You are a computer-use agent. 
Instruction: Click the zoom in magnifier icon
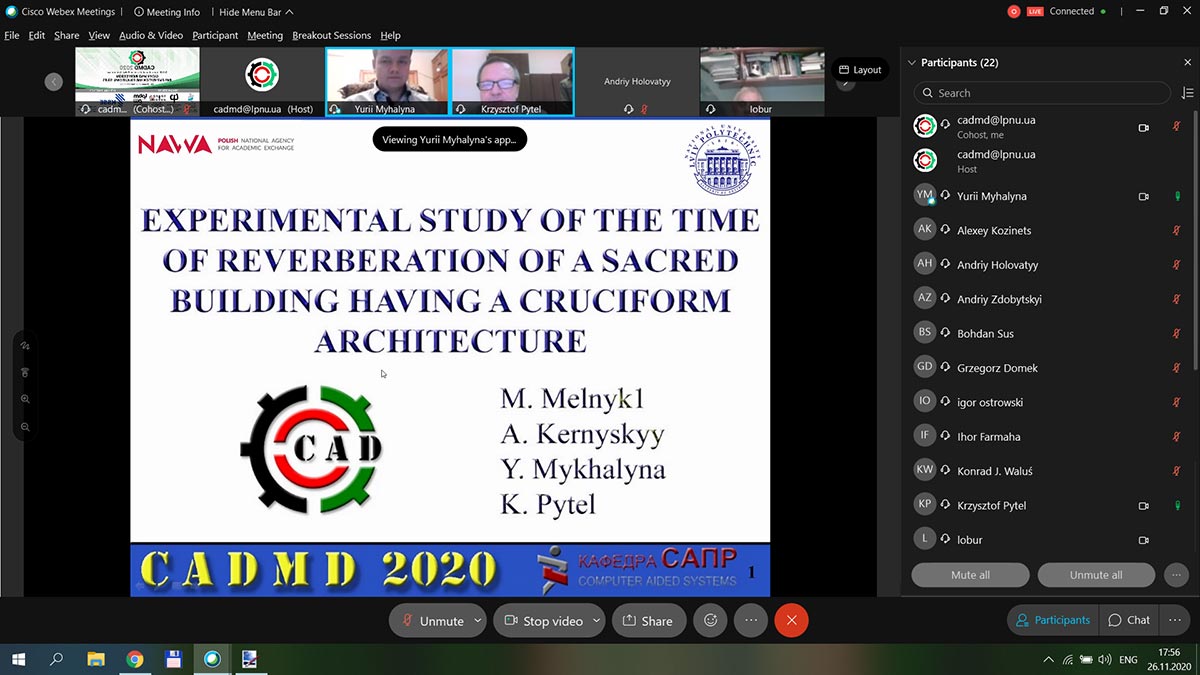[25, 399]
